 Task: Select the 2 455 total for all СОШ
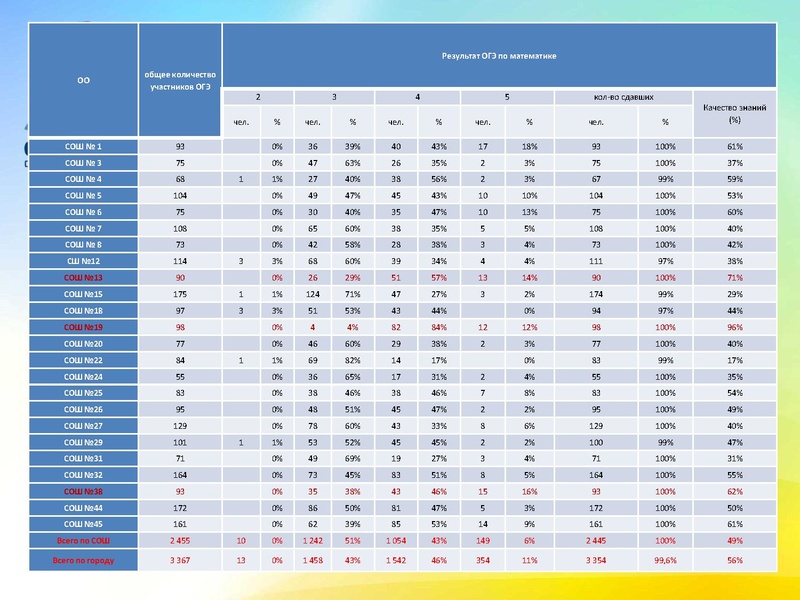(x=180, y=540)
